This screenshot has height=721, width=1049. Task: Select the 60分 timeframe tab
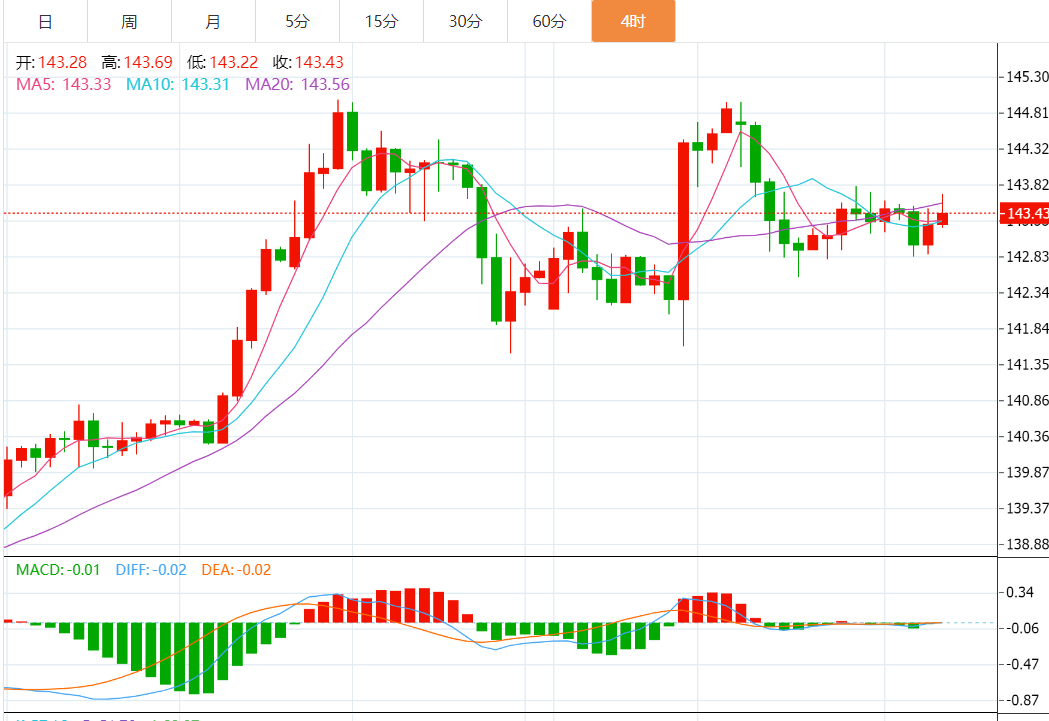tap(549, 21)
